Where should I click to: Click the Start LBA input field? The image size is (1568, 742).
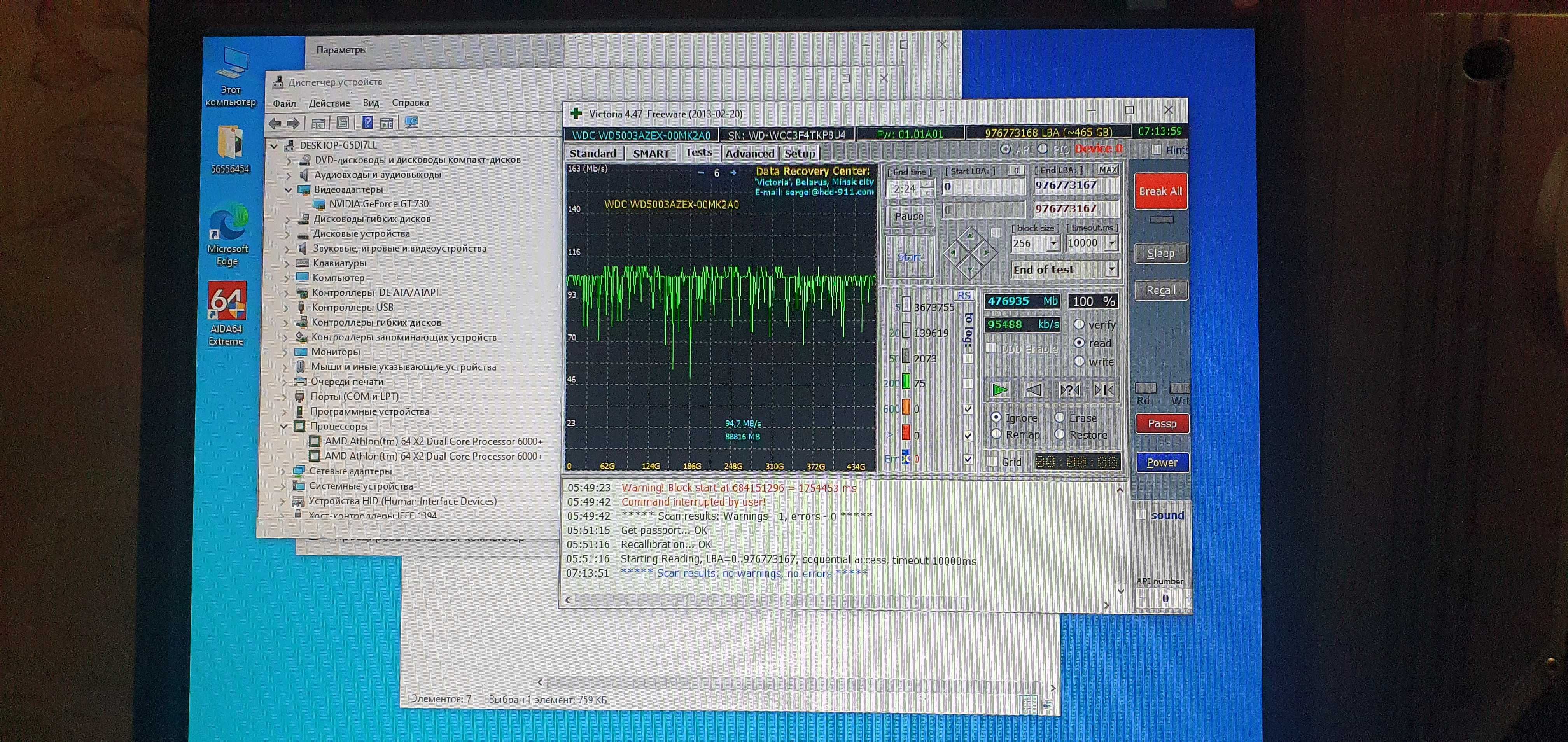(x=983, y=187)
